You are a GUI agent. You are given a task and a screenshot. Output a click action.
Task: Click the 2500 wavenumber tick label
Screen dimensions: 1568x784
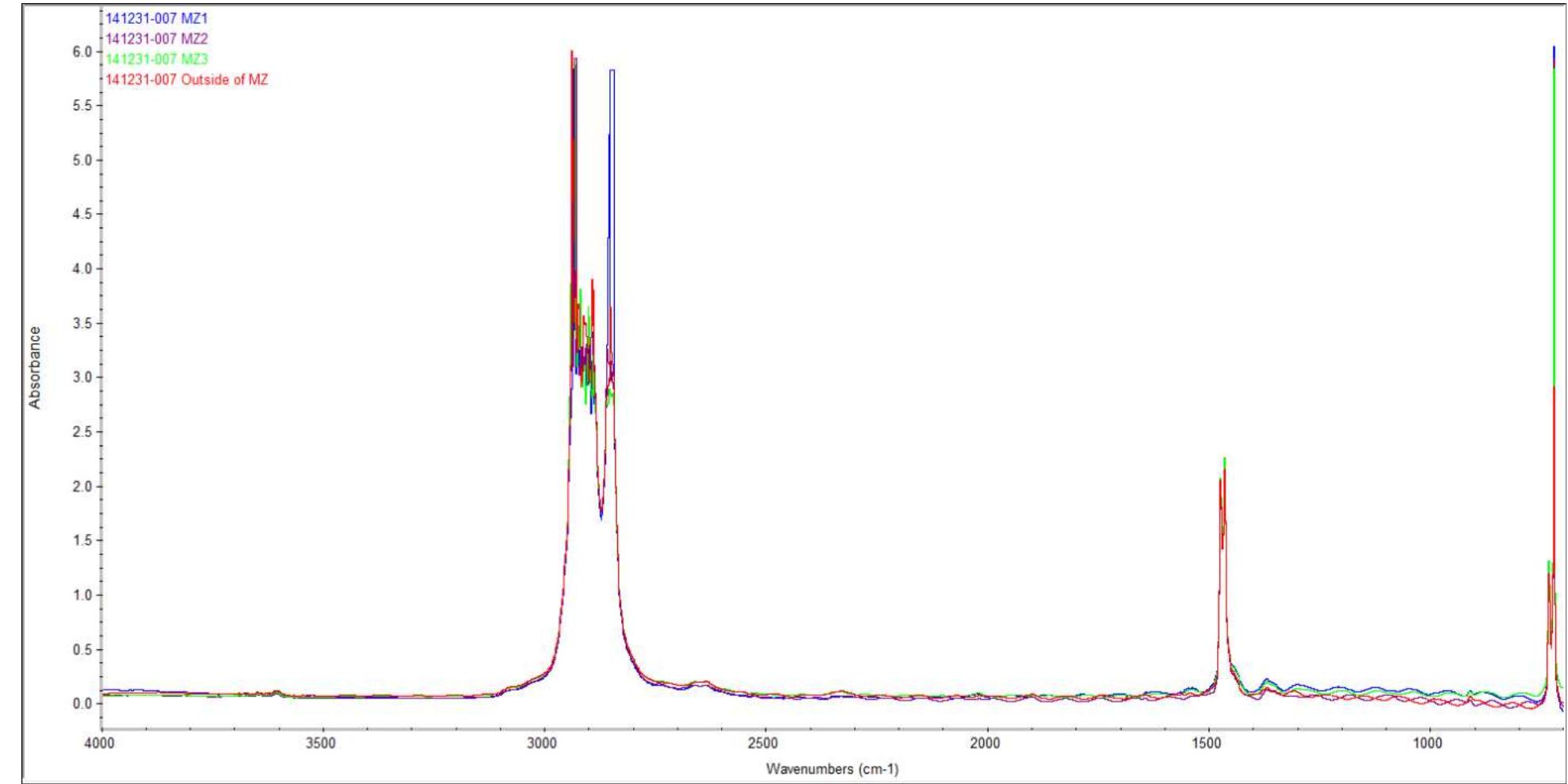764,744
